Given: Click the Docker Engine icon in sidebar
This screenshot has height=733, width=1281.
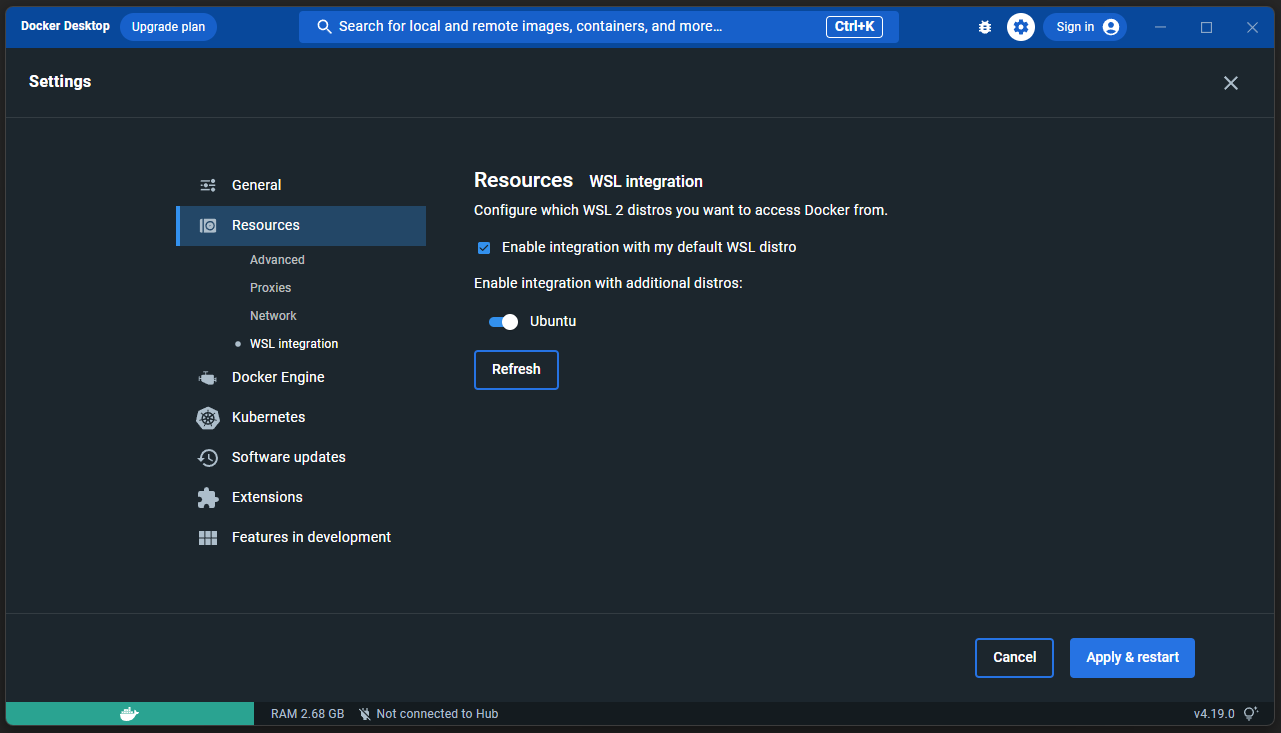Looking at the screenshot, I should click(208, 378).
